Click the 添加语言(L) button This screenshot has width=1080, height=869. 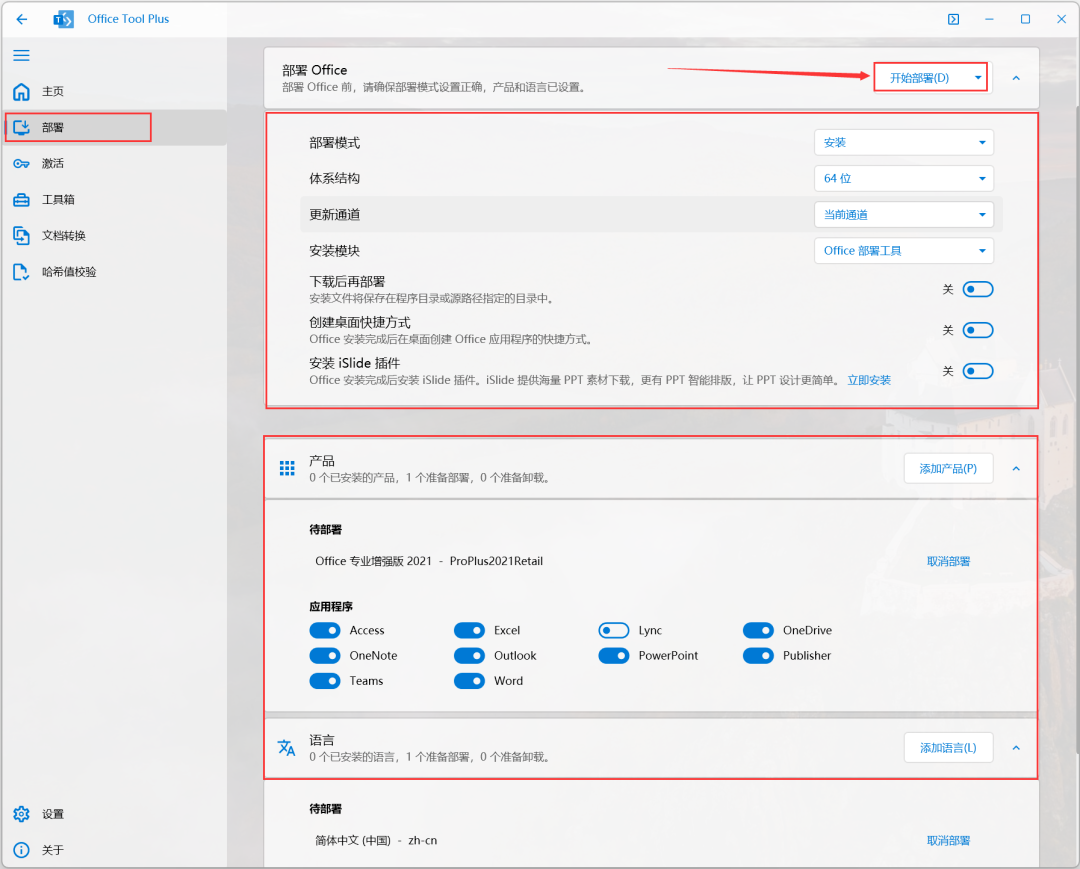(948, 748)
